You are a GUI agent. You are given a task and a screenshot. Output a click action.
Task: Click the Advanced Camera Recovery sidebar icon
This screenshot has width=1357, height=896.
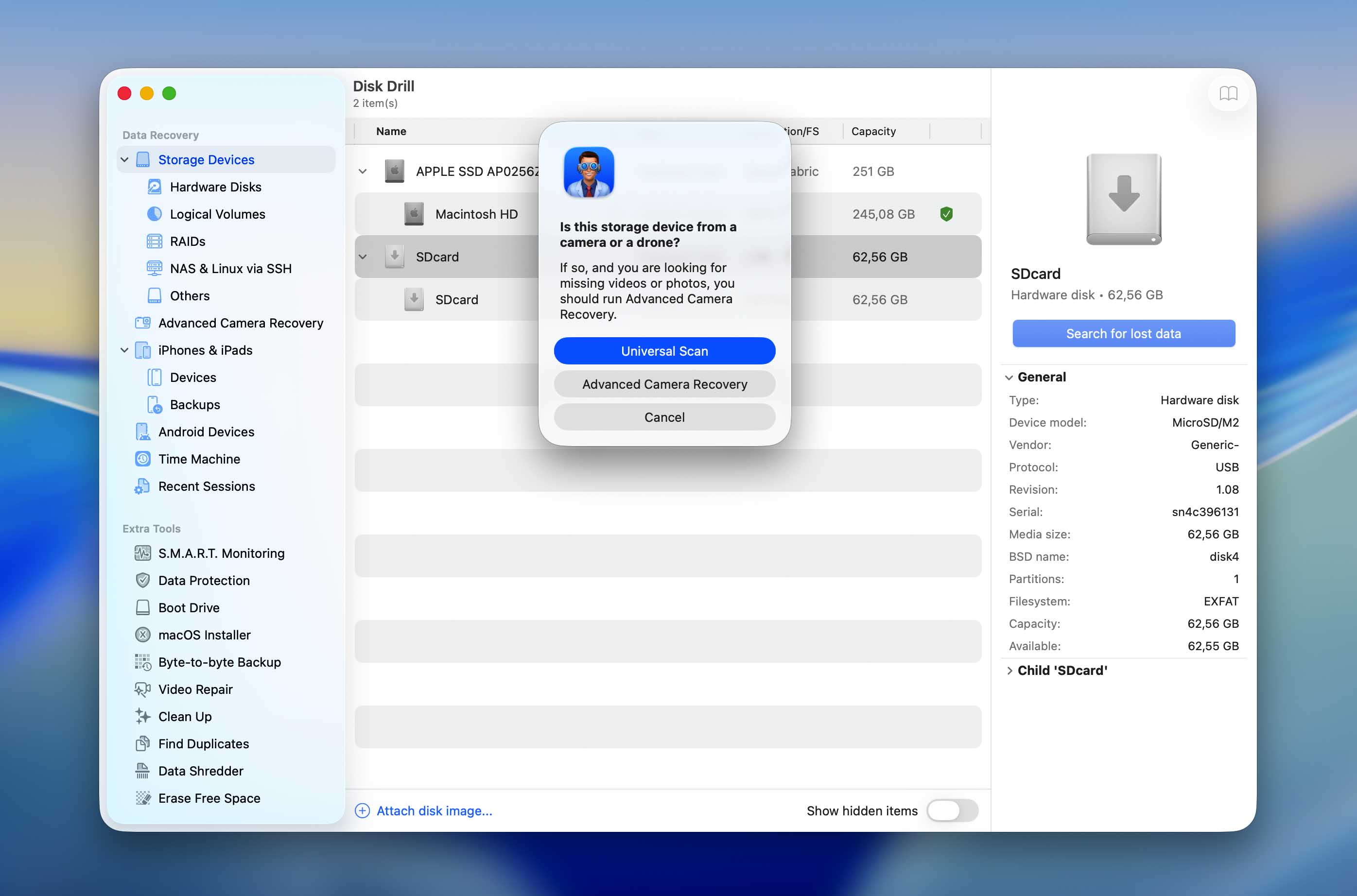click(x=143, y=323)
